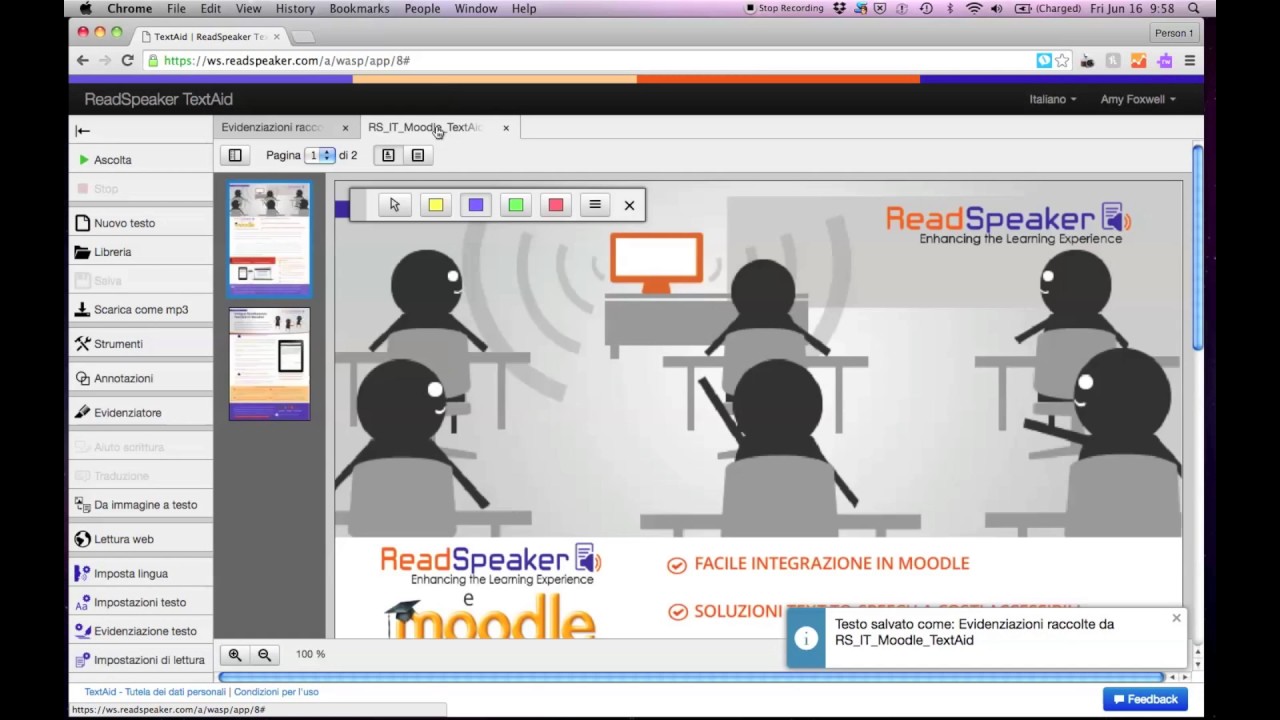Select page 2 thumbnail
Viewport: 1280px width, 720px height.
click(x=269, y=364)
